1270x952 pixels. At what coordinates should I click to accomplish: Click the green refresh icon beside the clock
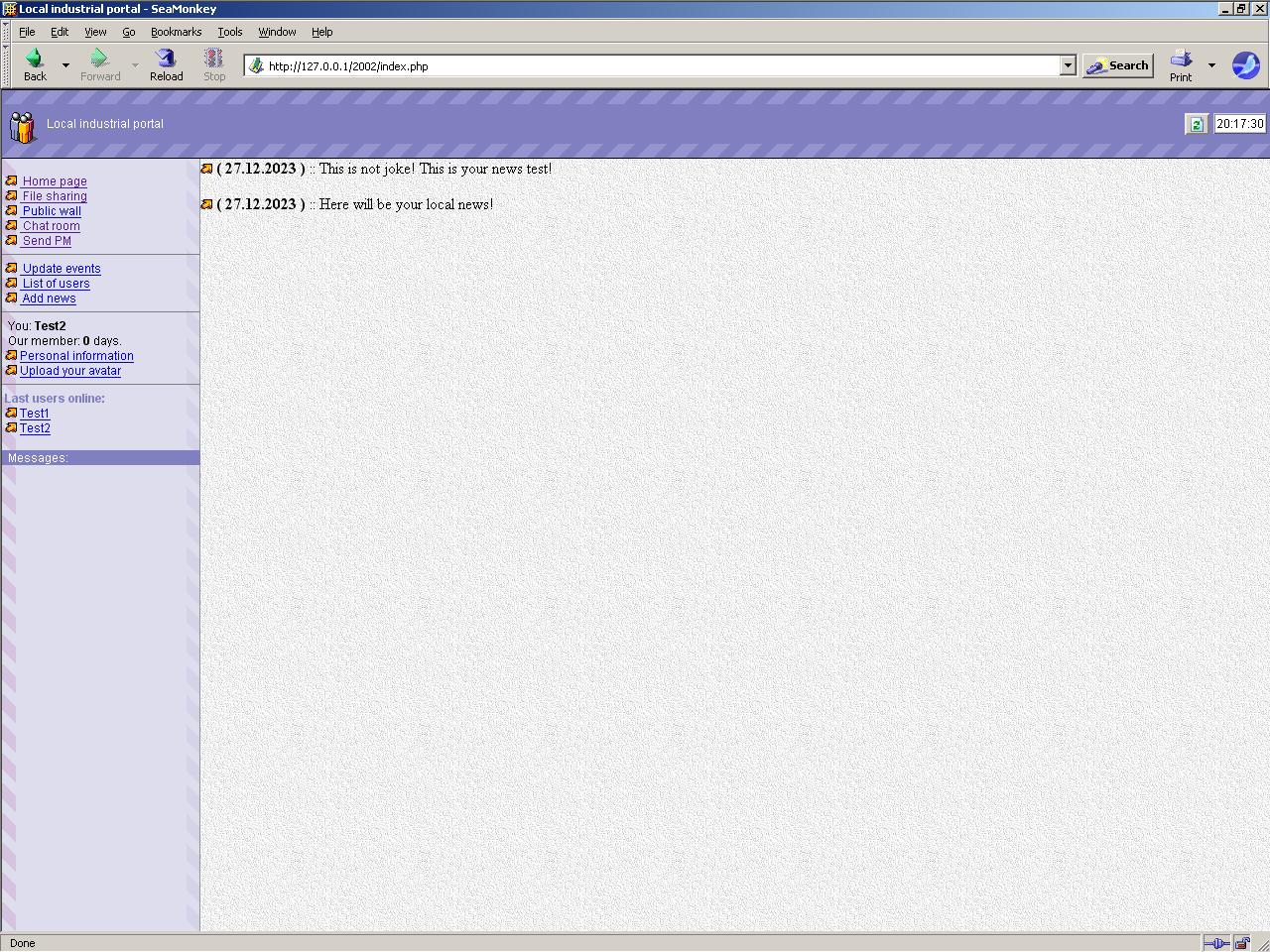pos(1197,124)
